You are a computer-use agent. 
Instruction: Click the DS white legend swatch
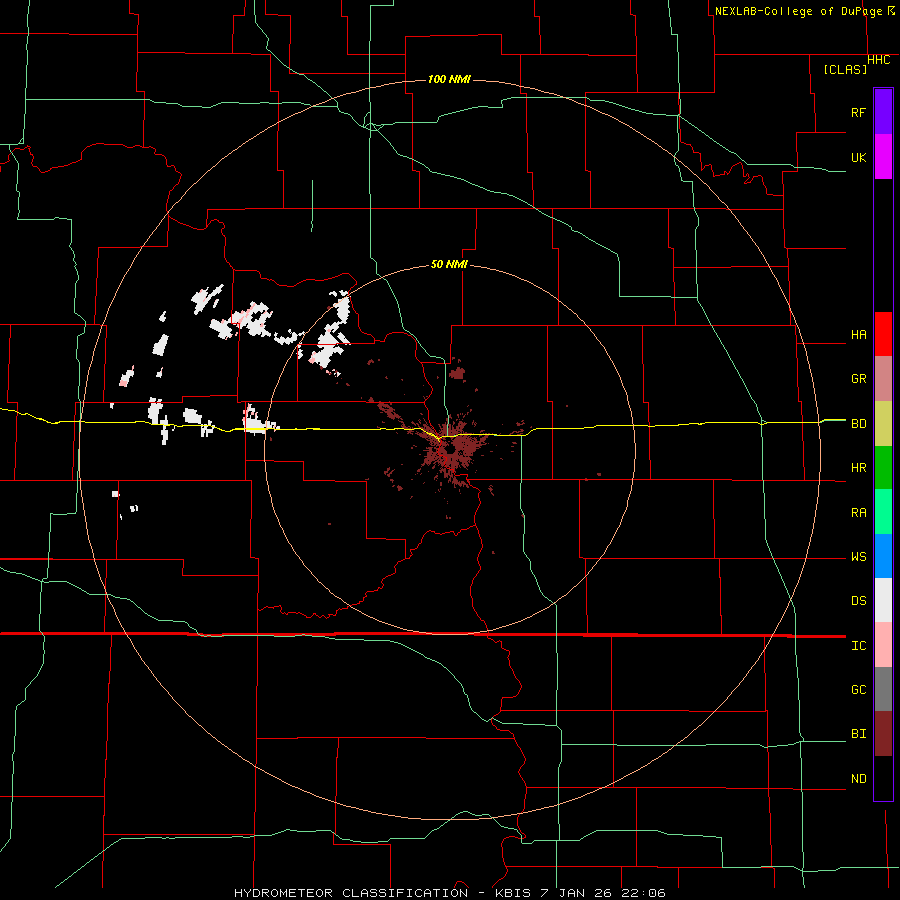point(883,600)
